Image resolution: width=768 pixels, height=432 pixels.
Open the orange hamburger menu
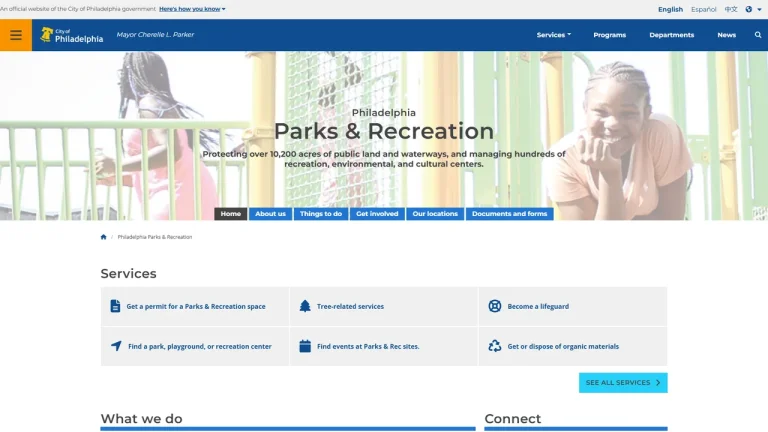16,35
